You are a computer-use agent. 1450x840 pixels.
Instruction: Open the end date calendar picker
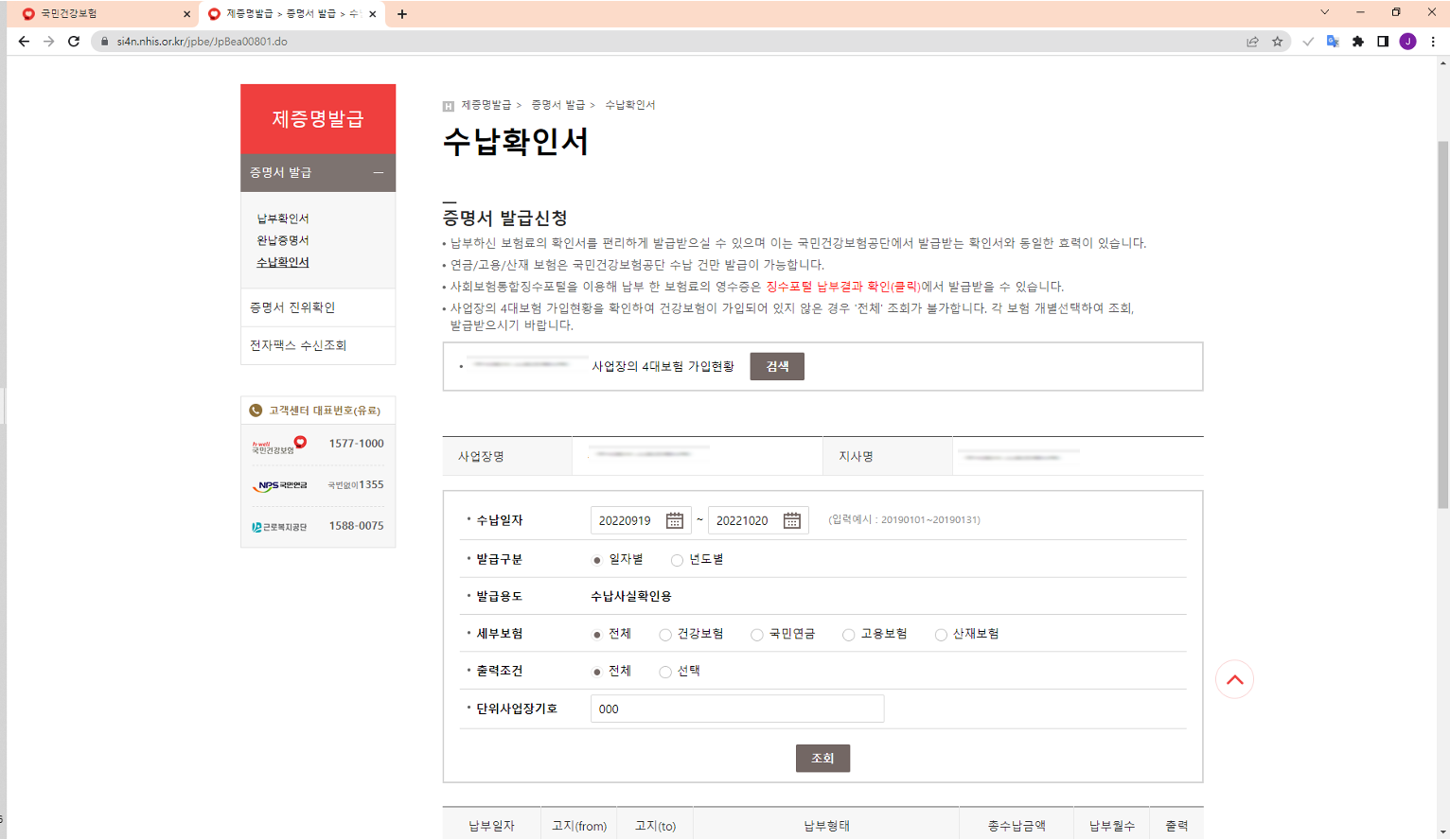point(792,519)
